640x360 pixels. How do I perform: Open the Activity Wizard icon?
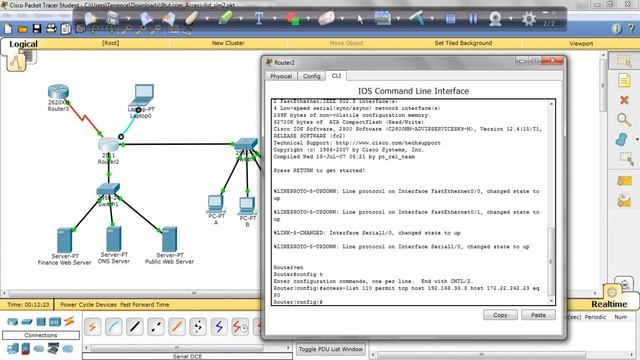(x=66, y=29)
